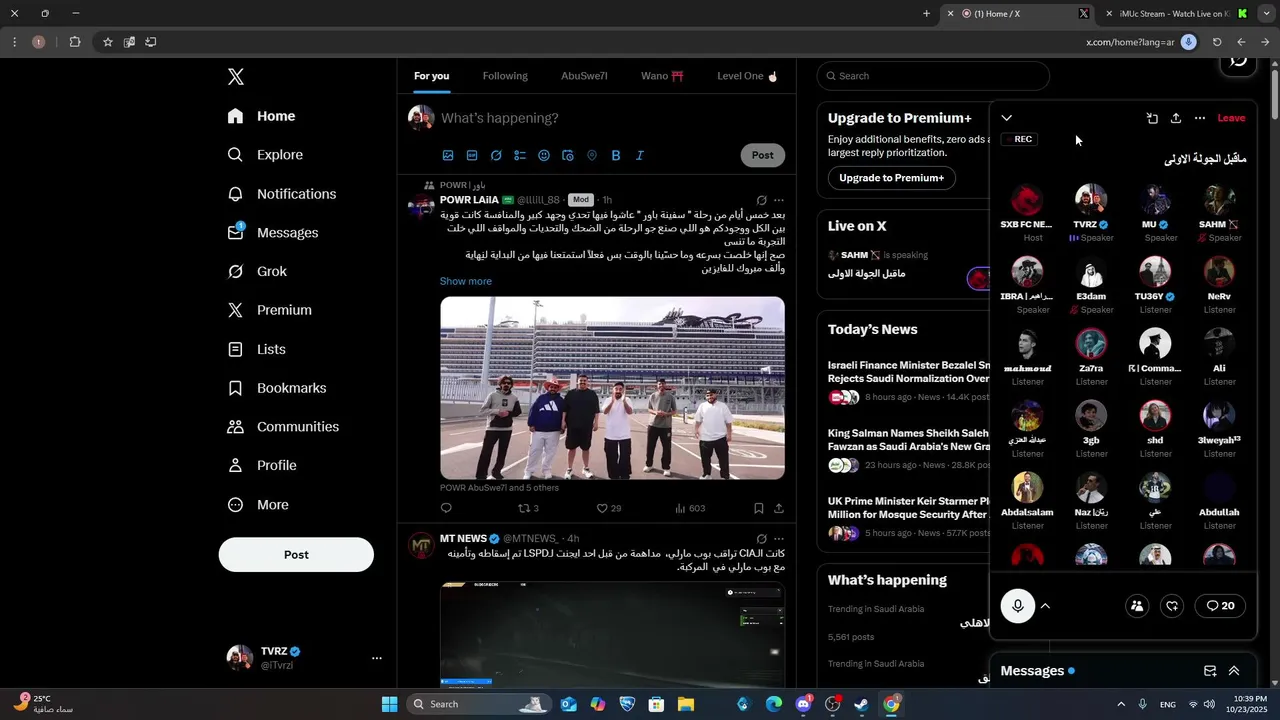The image size is (1280, 720).
Task: Share the Space with upload icon
Action: (x=1176, y=118)
